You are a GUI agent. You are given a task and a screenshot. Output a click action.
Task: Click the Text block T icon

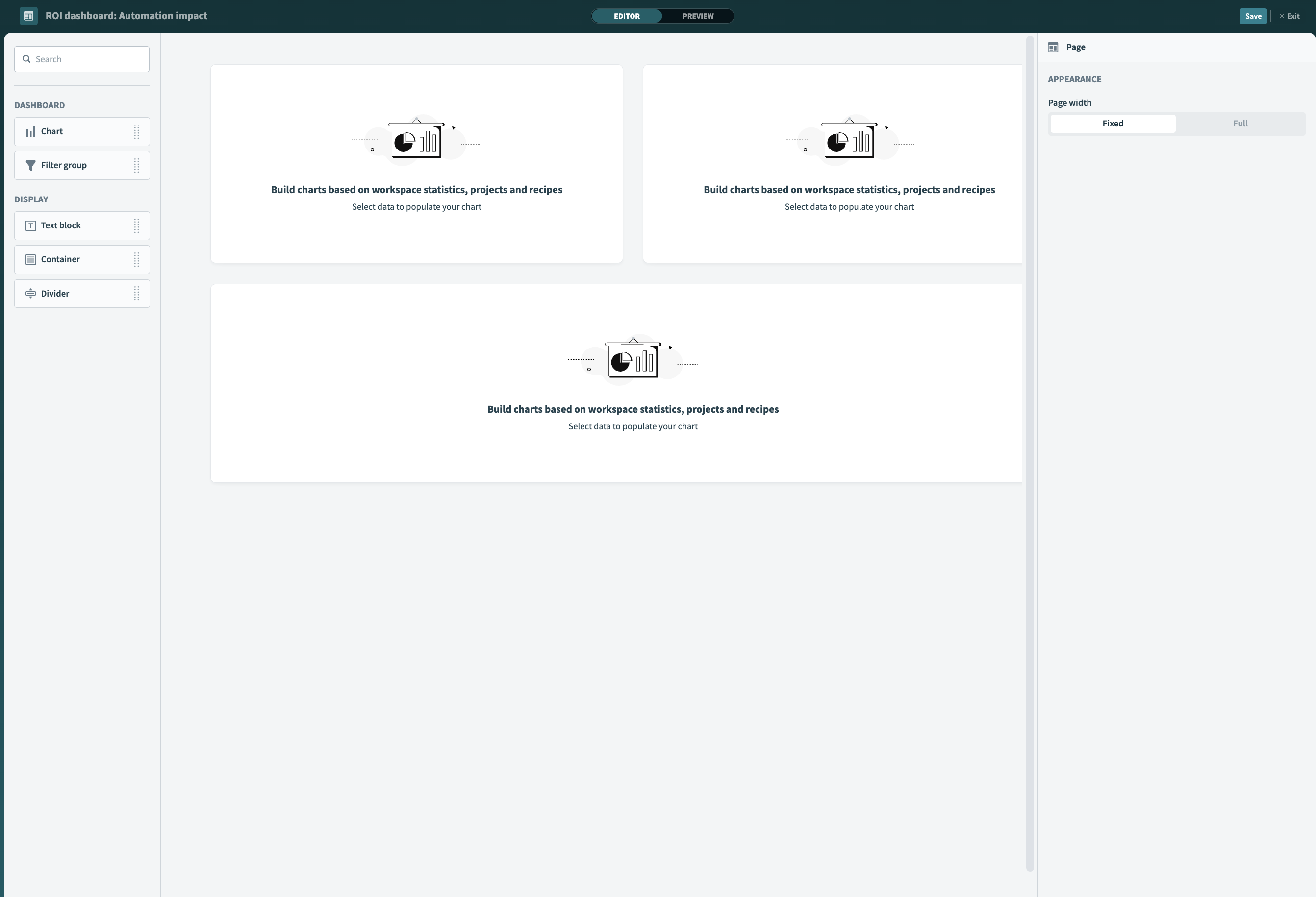coord(30,226)
